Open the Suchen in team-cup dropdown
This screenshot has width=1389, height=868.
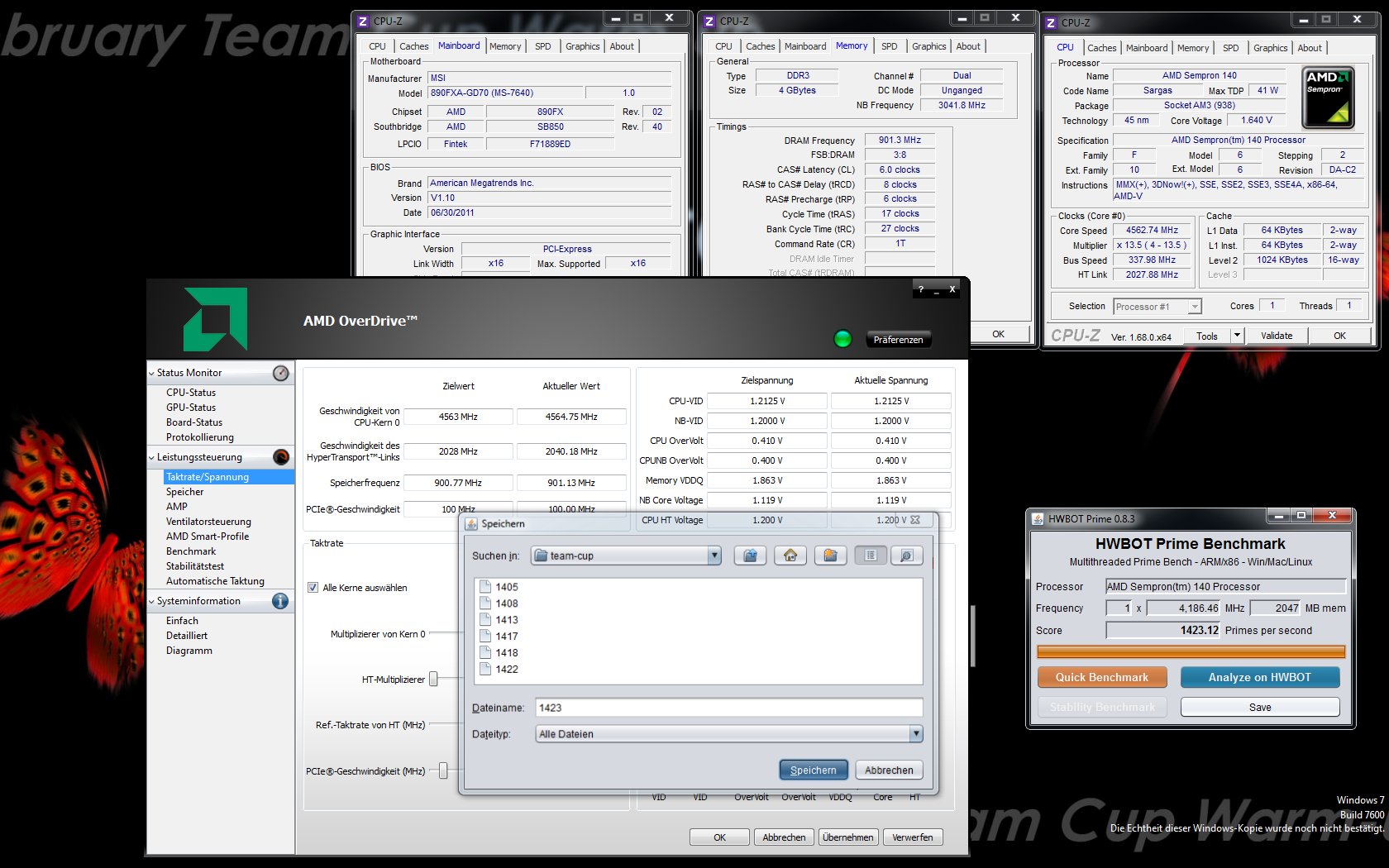714,556
